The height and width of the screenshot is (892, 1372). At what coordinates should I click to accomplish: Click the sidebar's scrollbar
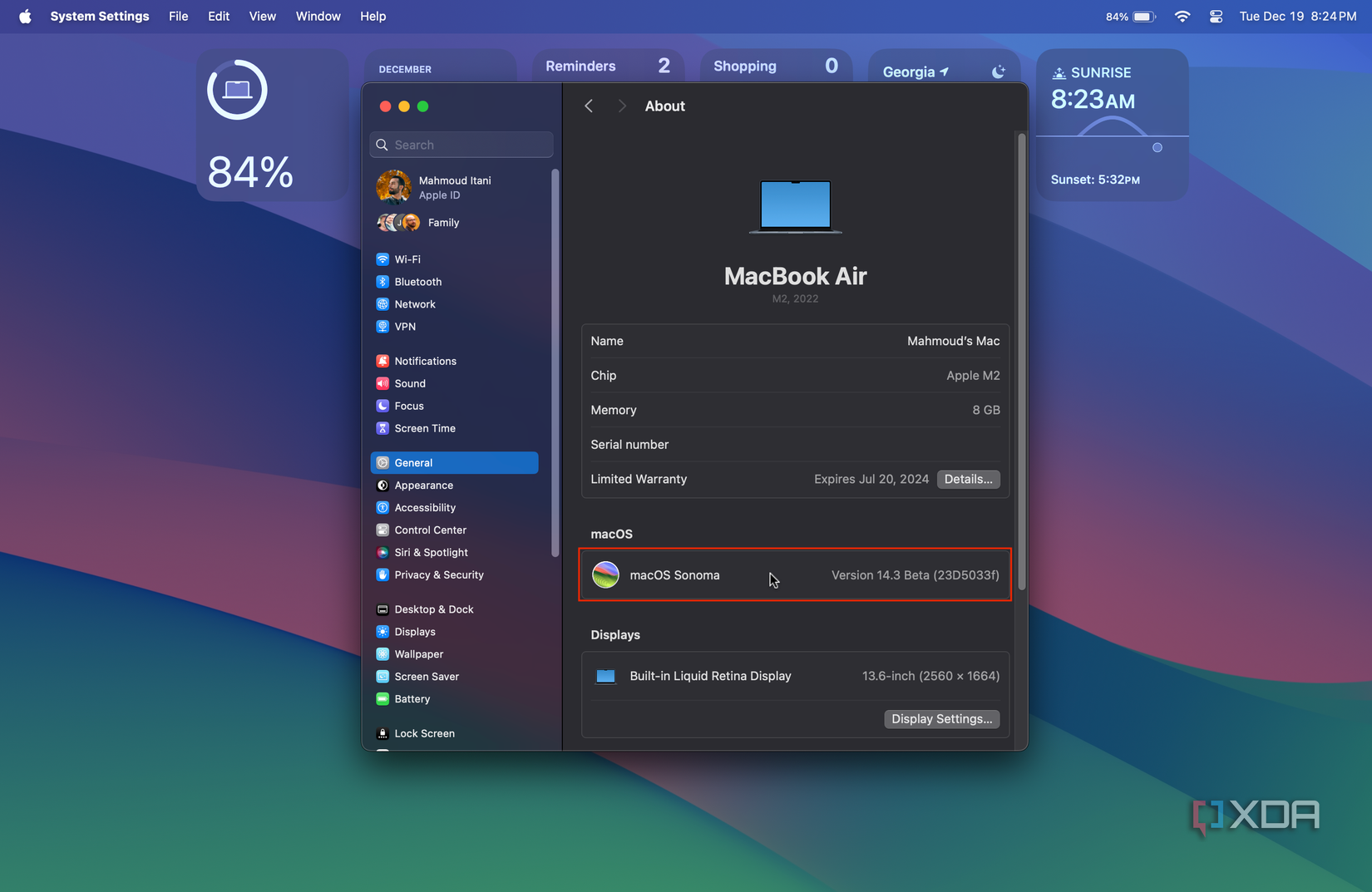555,362
